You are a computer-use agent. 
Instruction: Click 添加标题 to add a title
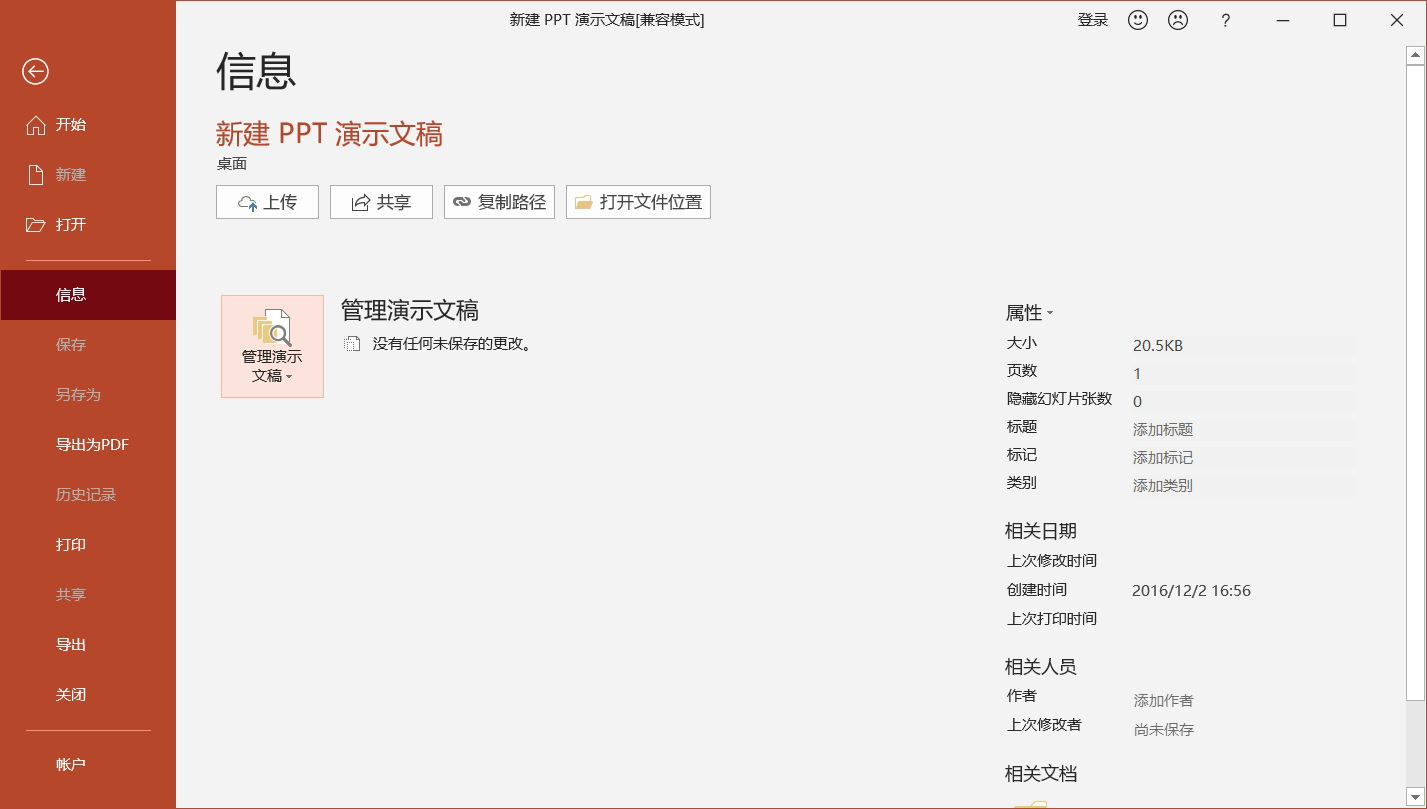pyautogui.click(x=1162, y=429)
